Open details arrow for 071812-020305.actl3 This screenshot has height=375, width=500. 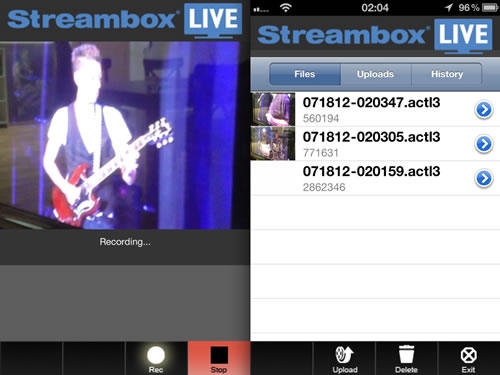(484, 144)
